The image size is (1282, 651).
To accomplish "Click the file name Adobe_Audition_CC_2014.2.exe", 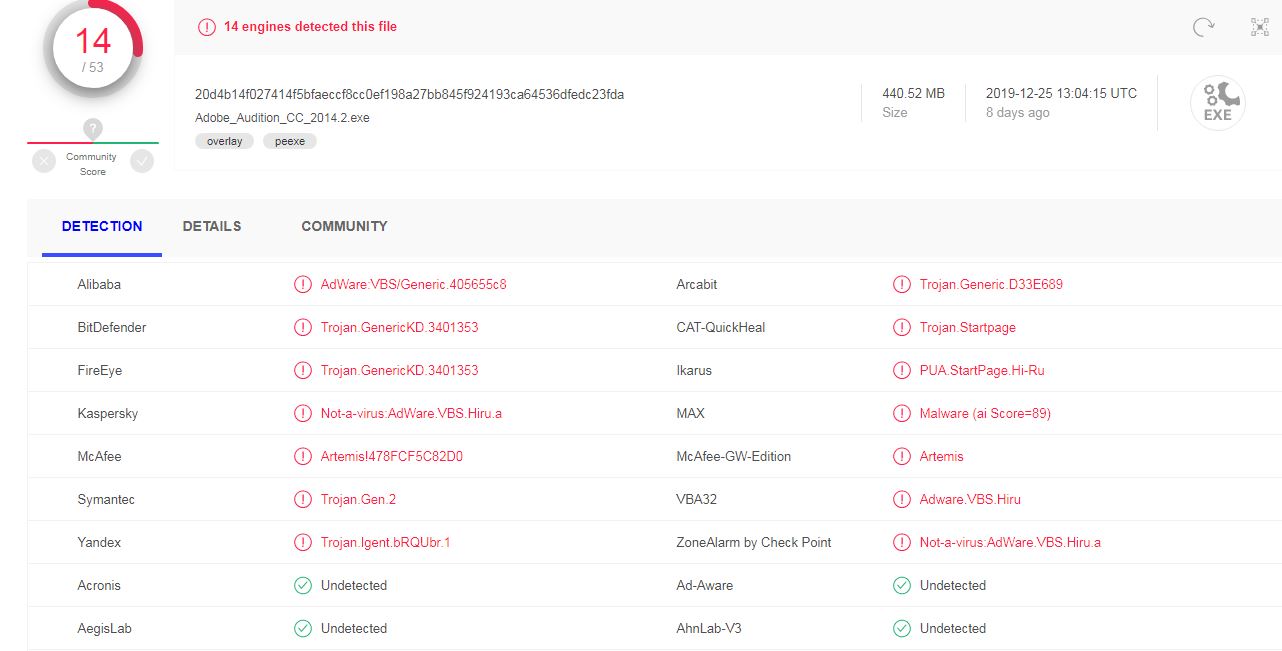I will coord(282,118).
